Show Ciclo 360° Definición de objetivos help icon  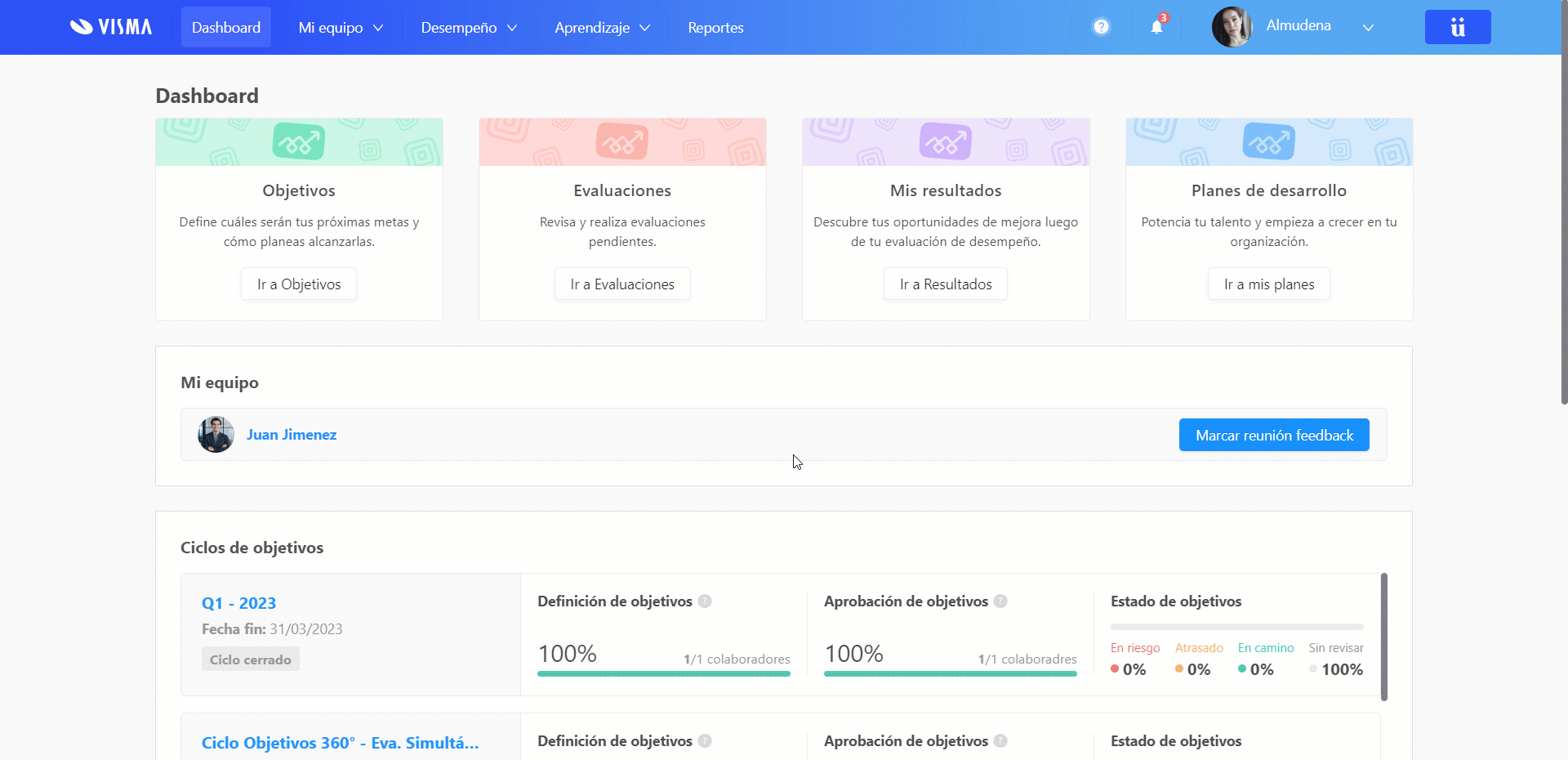click(x=705, y=741)
